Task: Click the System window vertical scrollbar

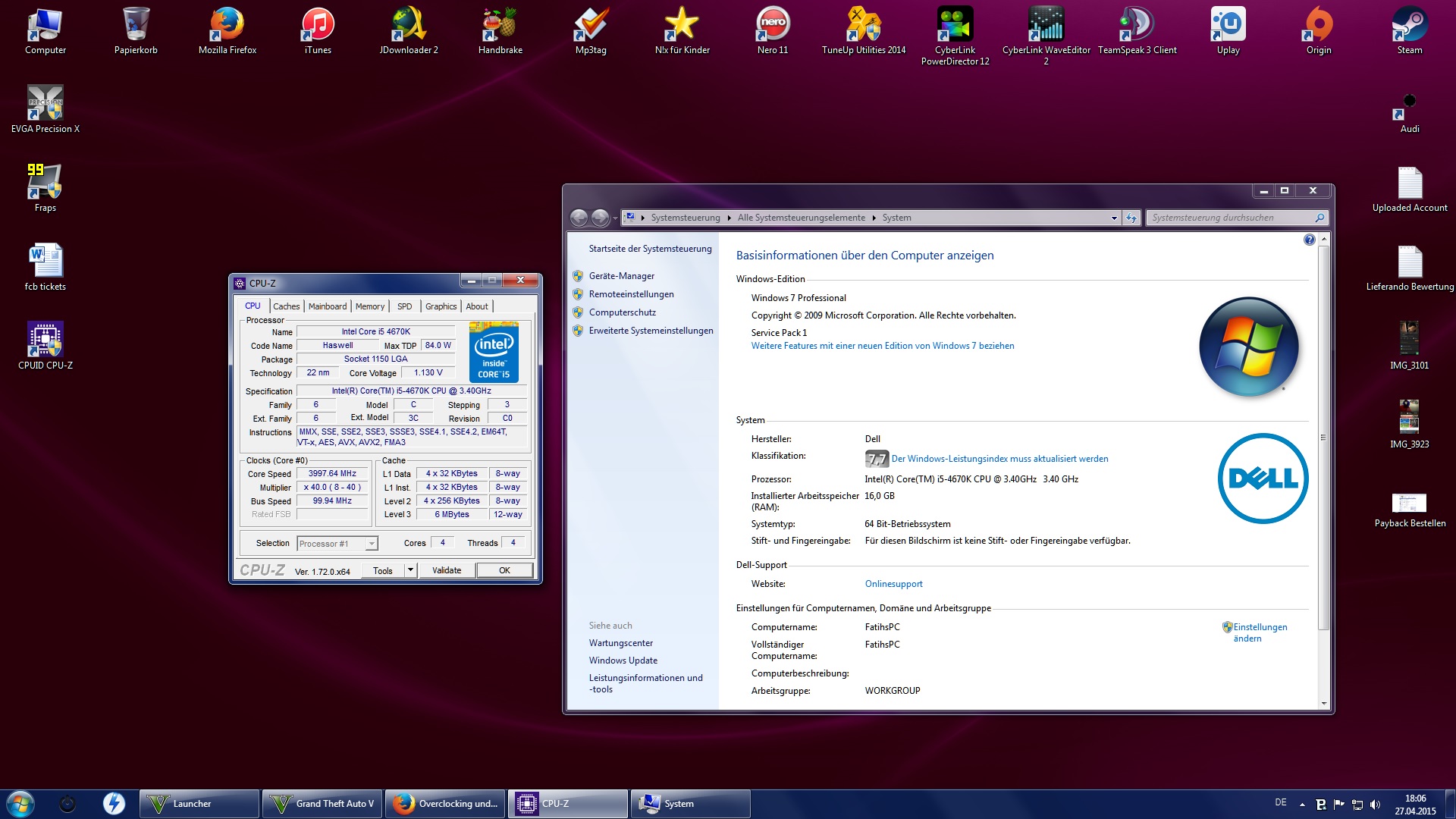Action: point(1323,438)
